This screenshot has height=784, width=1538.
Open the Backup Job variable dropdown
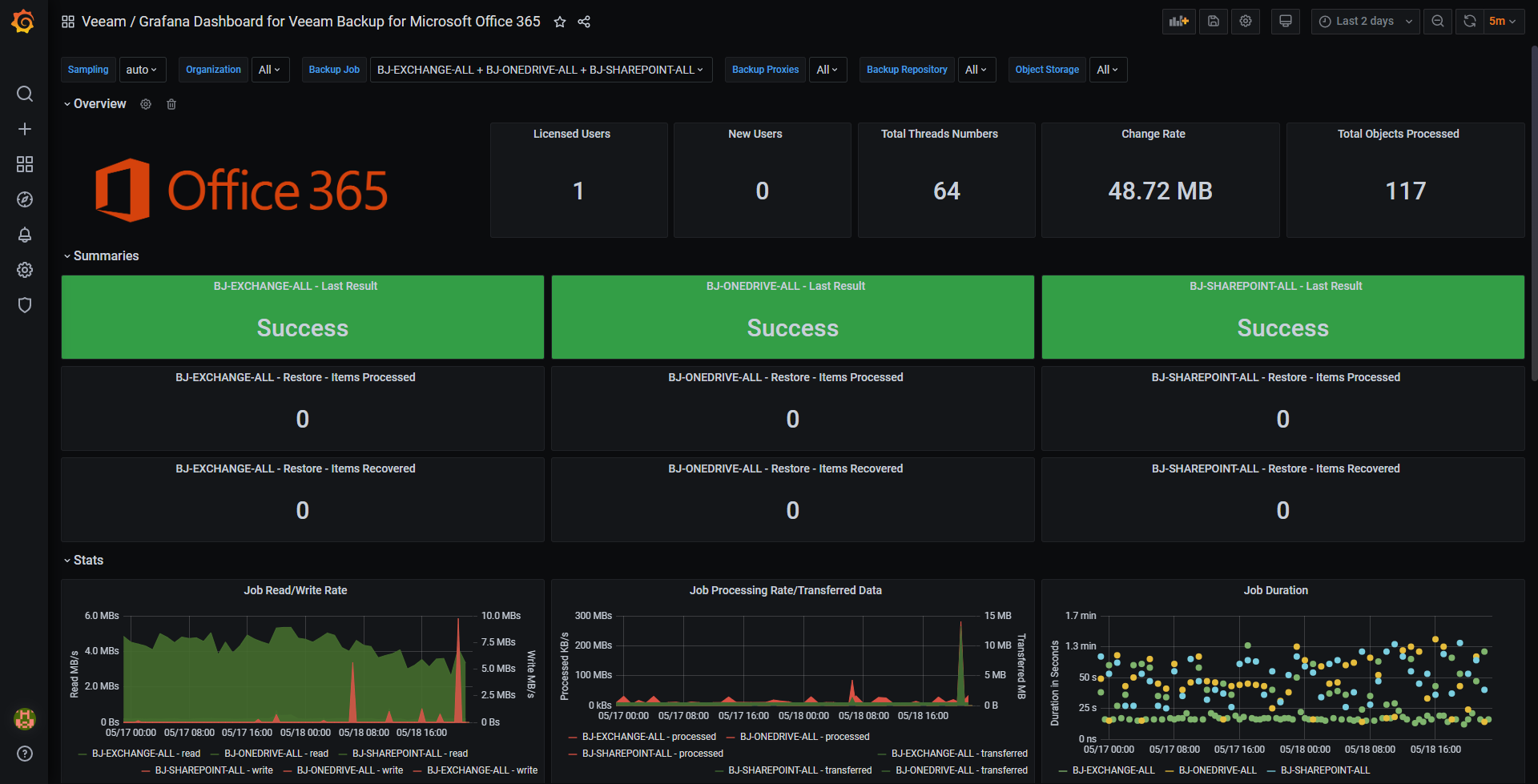point(541,70)
